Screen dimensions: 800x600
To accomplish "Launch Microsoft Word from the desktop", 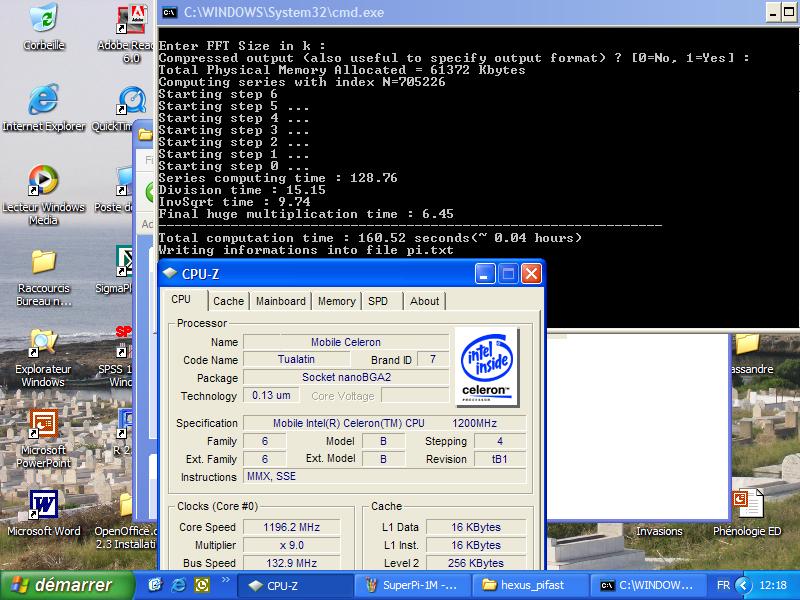I will pyautogui.click(x=43, y=505).
